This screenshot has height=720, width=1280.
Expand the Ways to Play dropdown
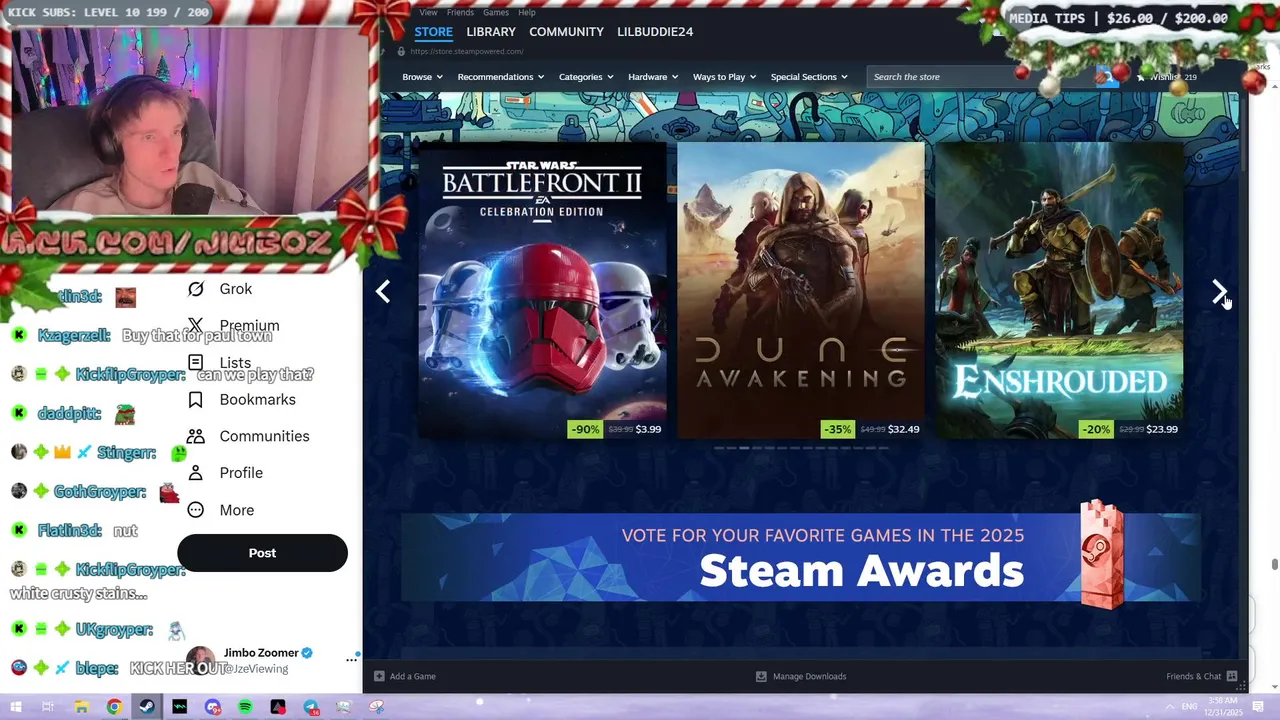724,77
